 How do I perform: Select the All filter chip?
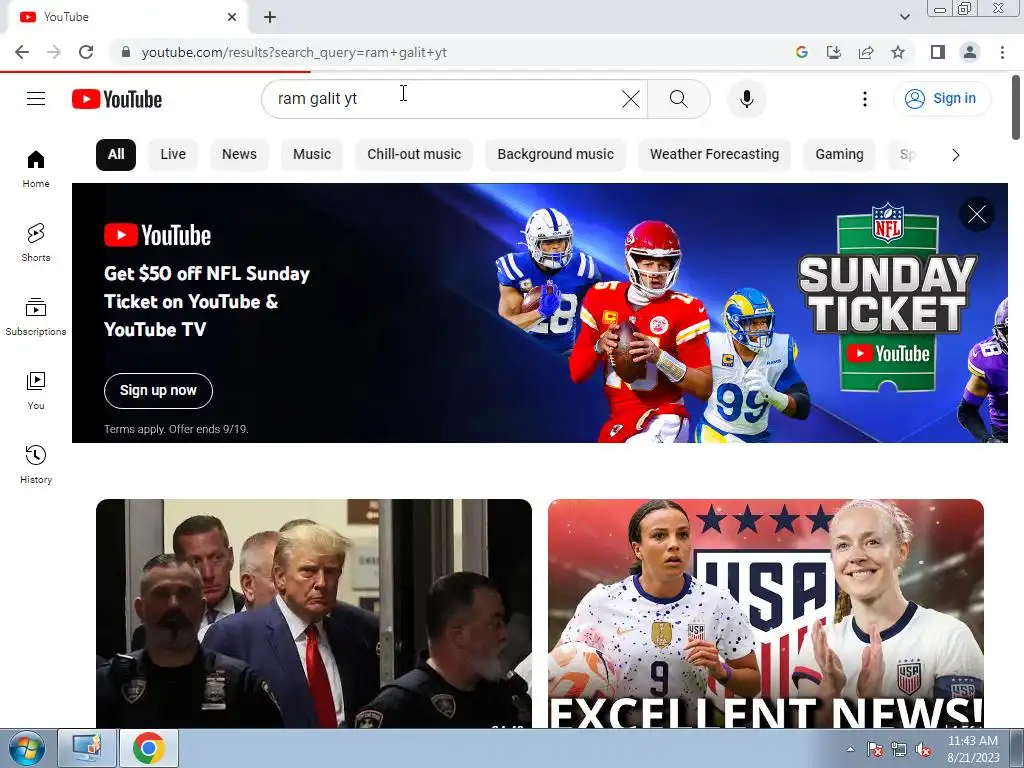click(x=116, y=155)
